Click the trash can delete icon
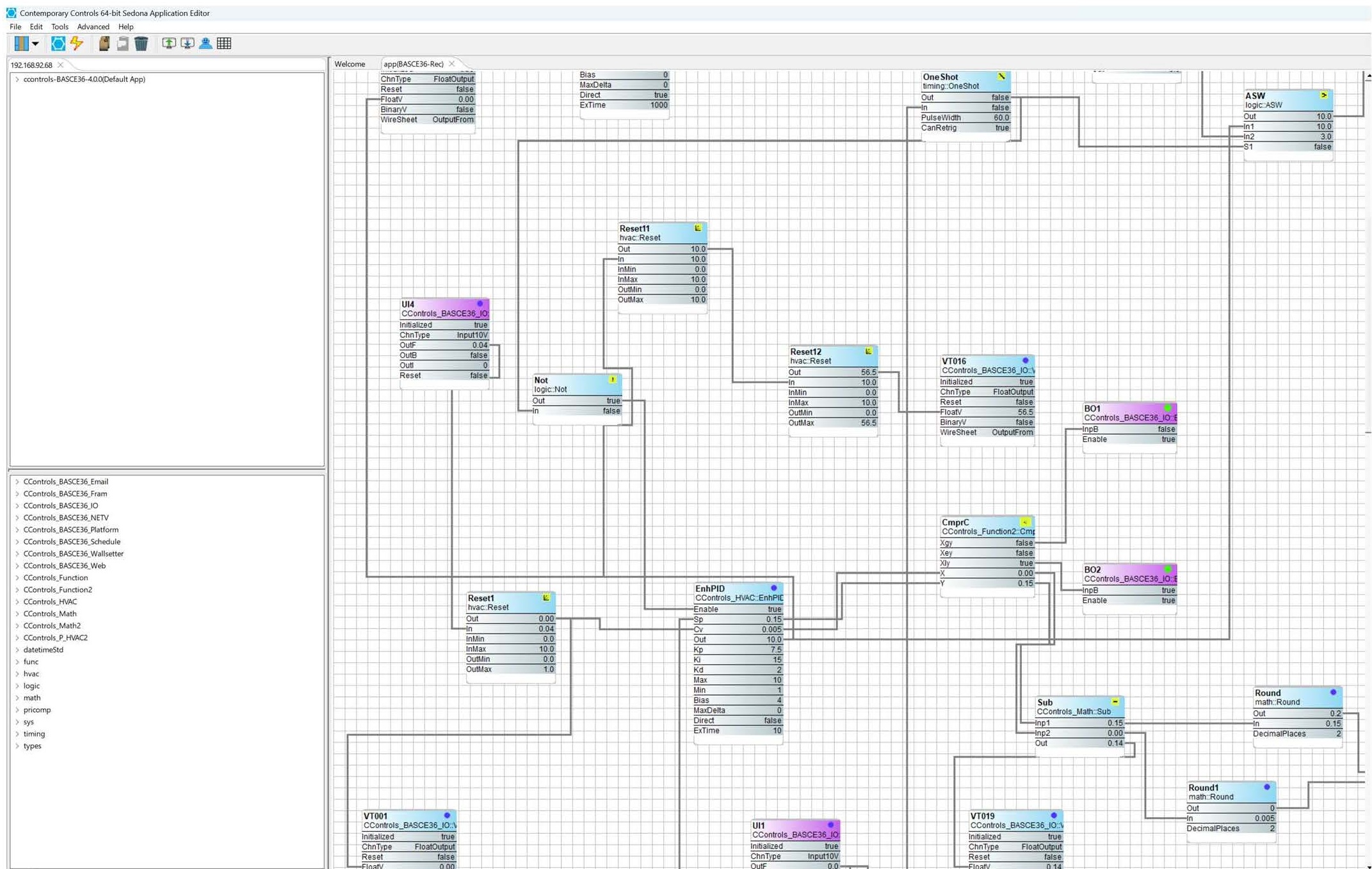This screenshot has width=1372, height=869. coord(141,44)
